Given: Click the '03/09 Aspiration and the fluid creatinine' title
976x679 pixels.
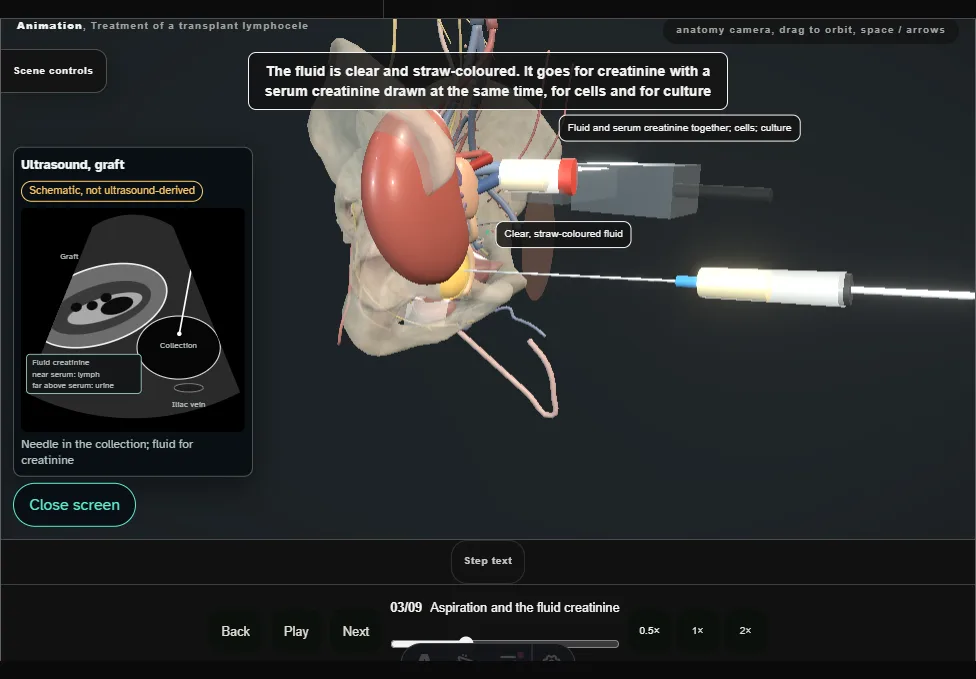Looking at the screenshot, I should 505,607.
